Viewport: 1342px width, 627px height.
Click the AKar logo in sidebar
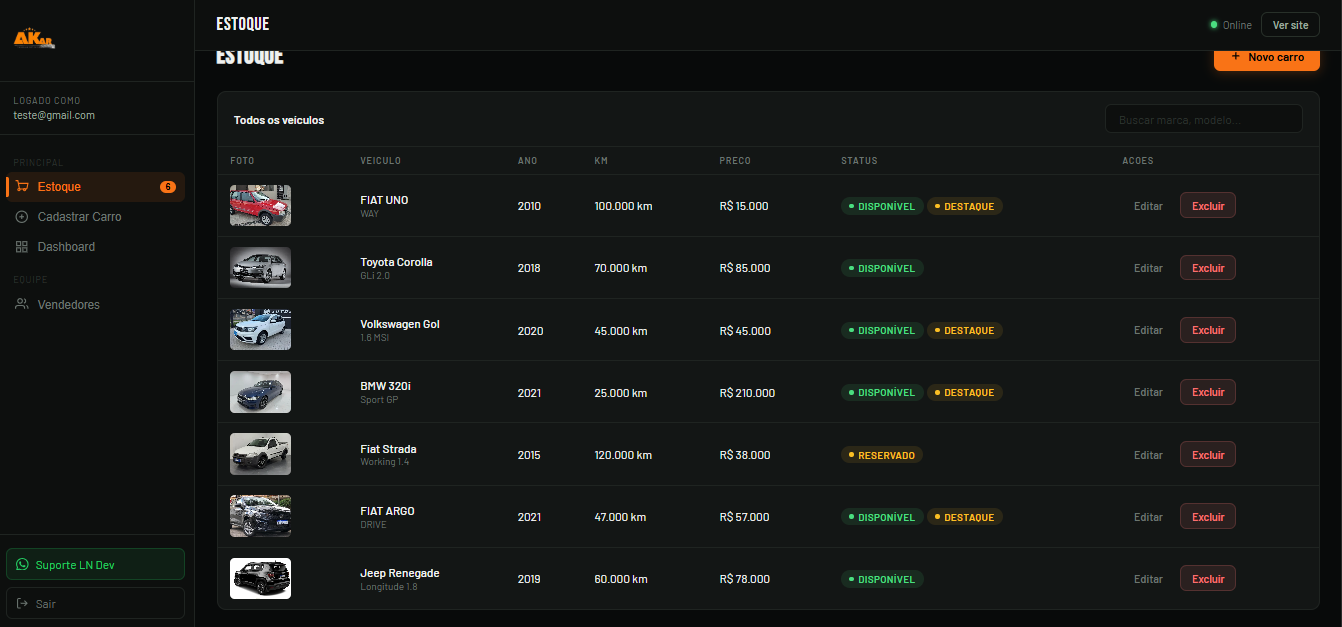pyautogui.click(x=34, y=38)
